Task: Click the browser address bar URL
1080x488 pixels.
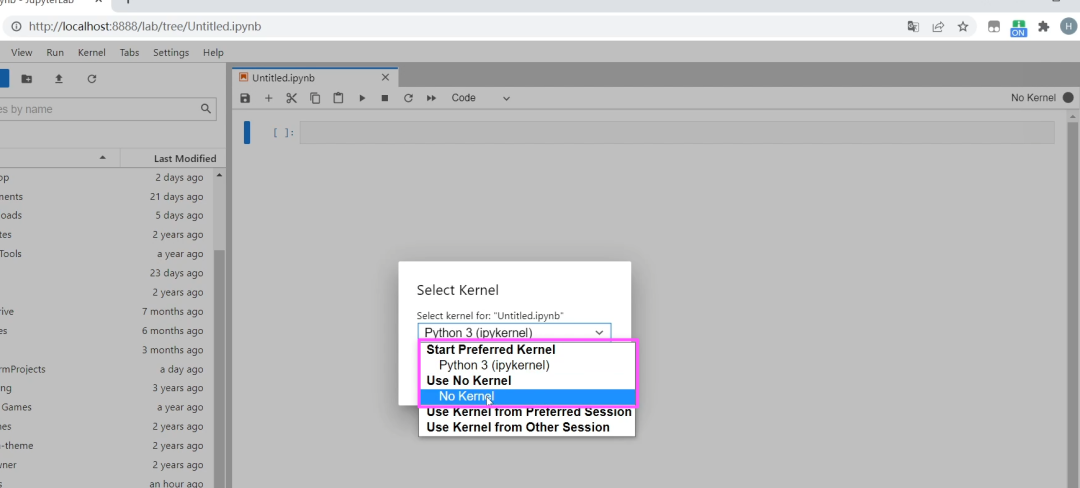Action: [x=145, y=27]
